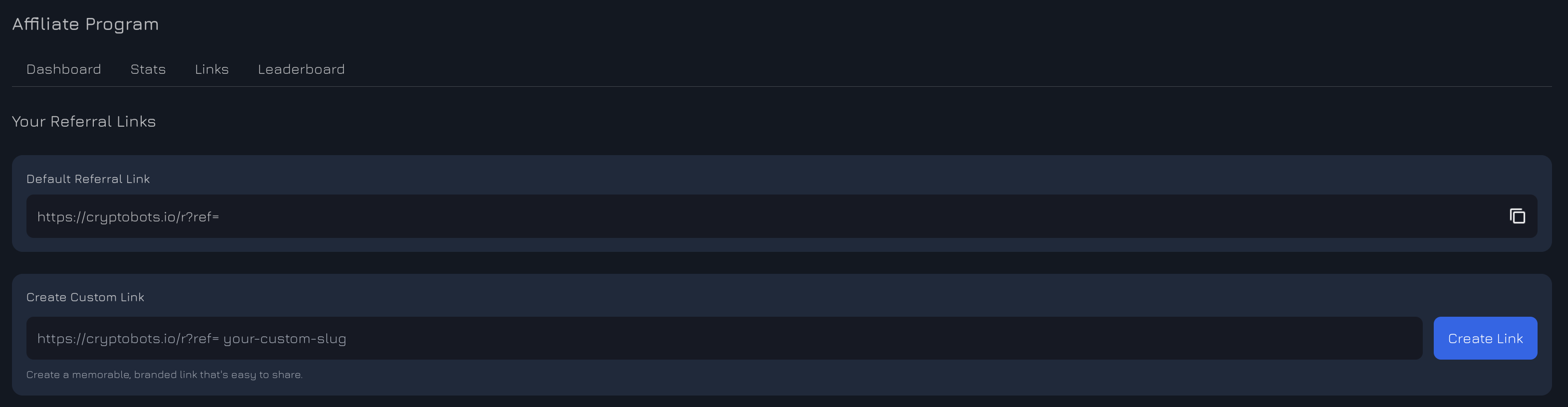This screenshot has width=1568, height=407.
Task: Click the Create Custom Link label
Action: click(85, 297)
